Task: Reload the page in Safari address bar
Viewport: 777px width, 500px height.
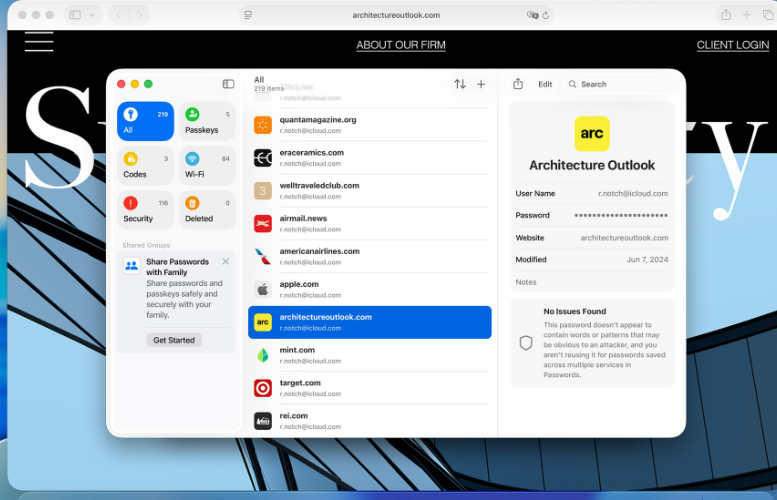Action: 546,15
